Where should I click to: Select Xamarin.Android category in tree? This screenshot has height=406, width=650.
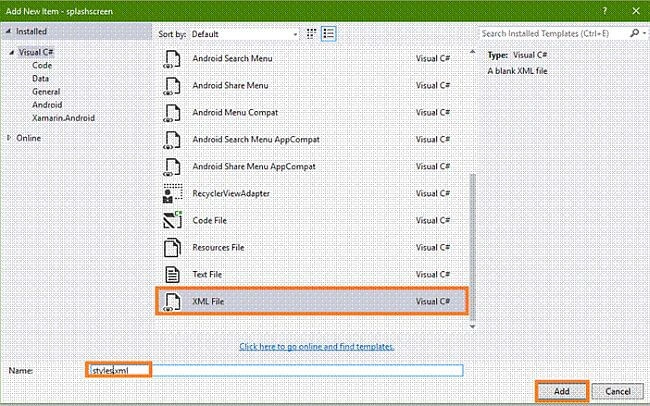pos(63,118)
